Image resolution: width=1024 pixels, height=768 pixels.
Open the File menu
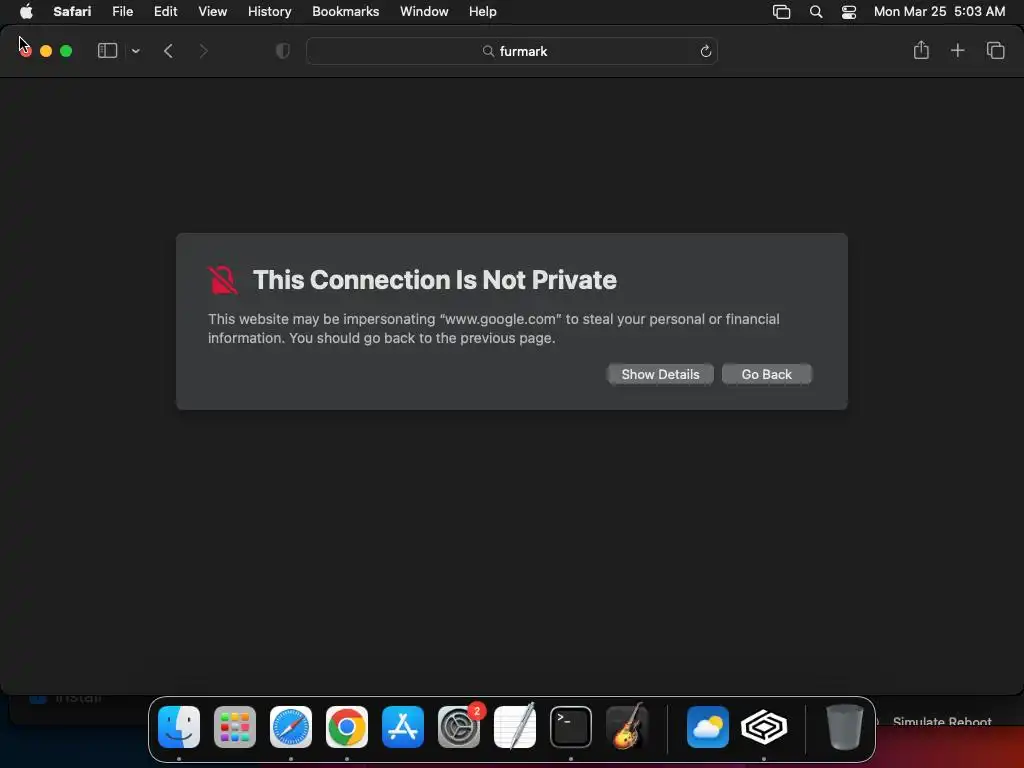pos(122,11)
